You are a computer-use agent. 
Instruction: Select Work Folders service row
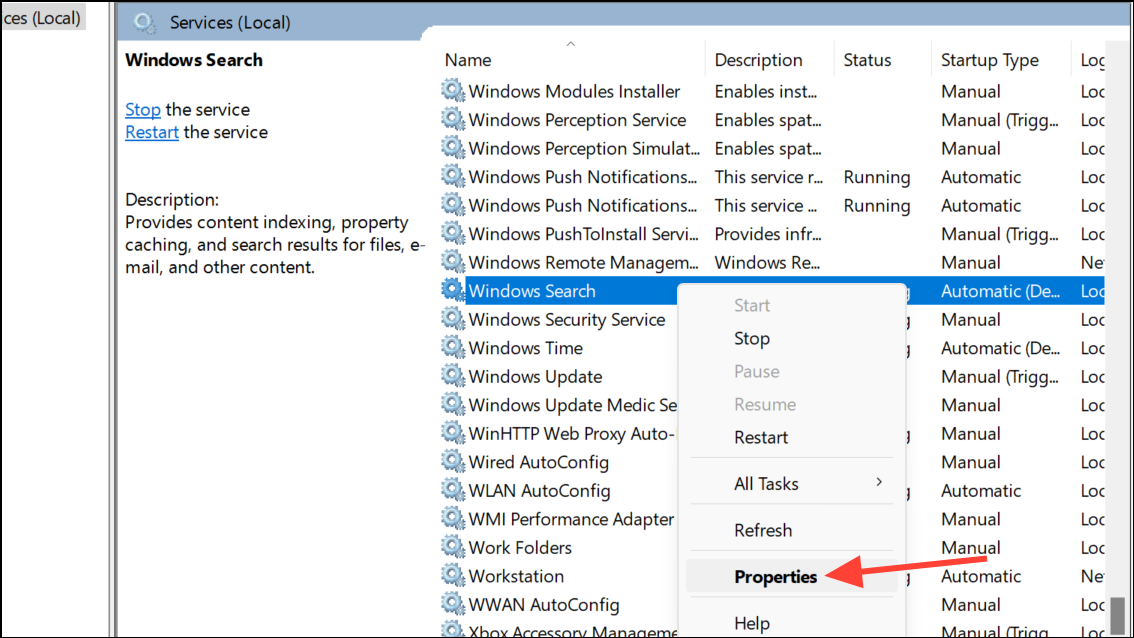coord(520,548)
